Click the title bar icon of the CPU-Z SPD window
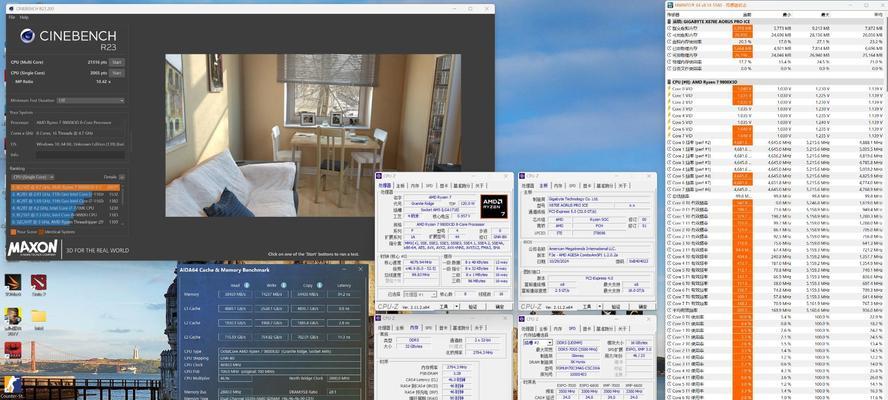The width and height of the screenshot is (888, 400). (x=523, y=318)
